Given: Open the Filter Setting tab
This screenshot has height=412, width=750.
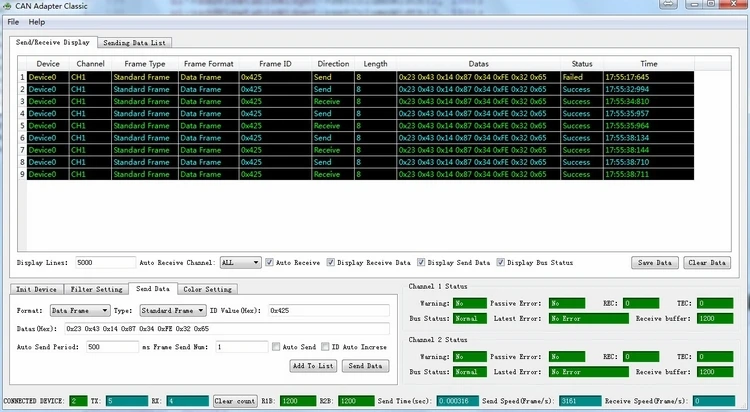Looking at the screenshot, I should [97, 289].
